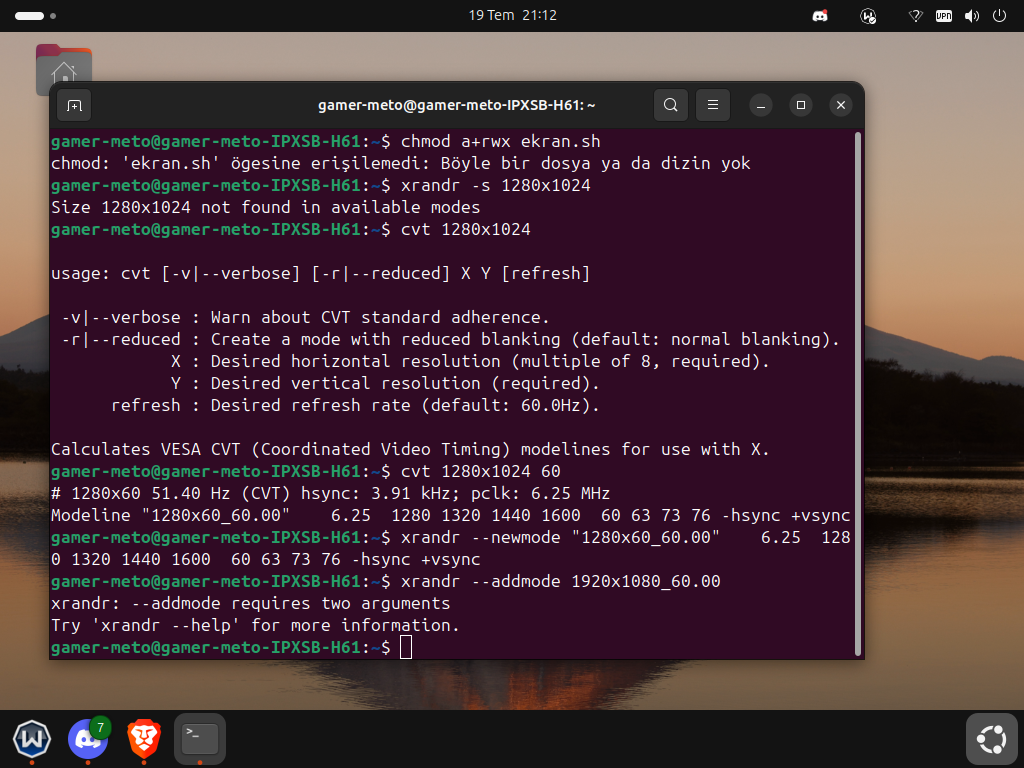Click the '-r|--reduced' option line
The image size is (1024, 768).
pyautogui.click(x=451, y=340)
